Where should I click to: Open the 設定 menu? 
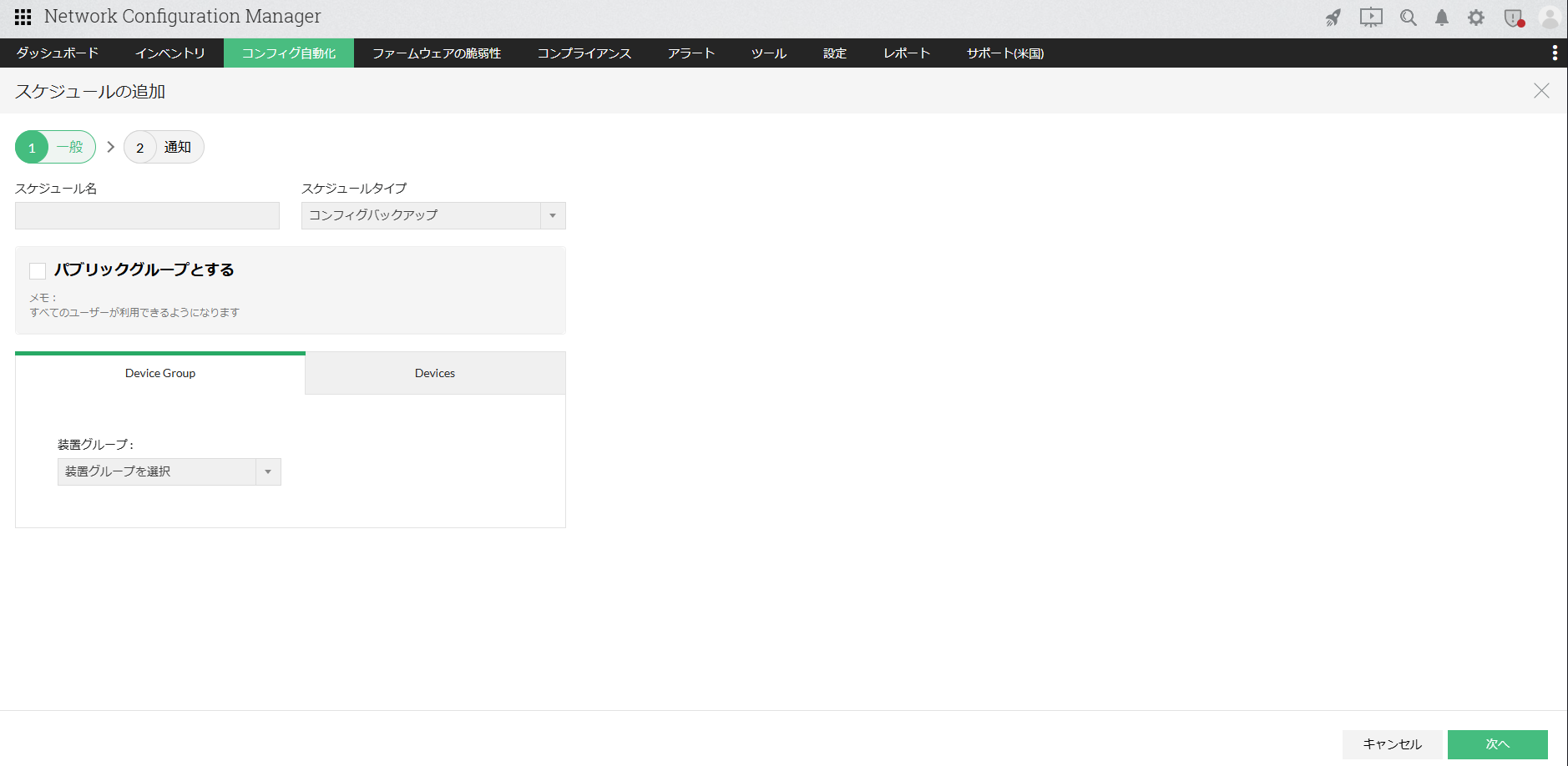click(835, 53)
